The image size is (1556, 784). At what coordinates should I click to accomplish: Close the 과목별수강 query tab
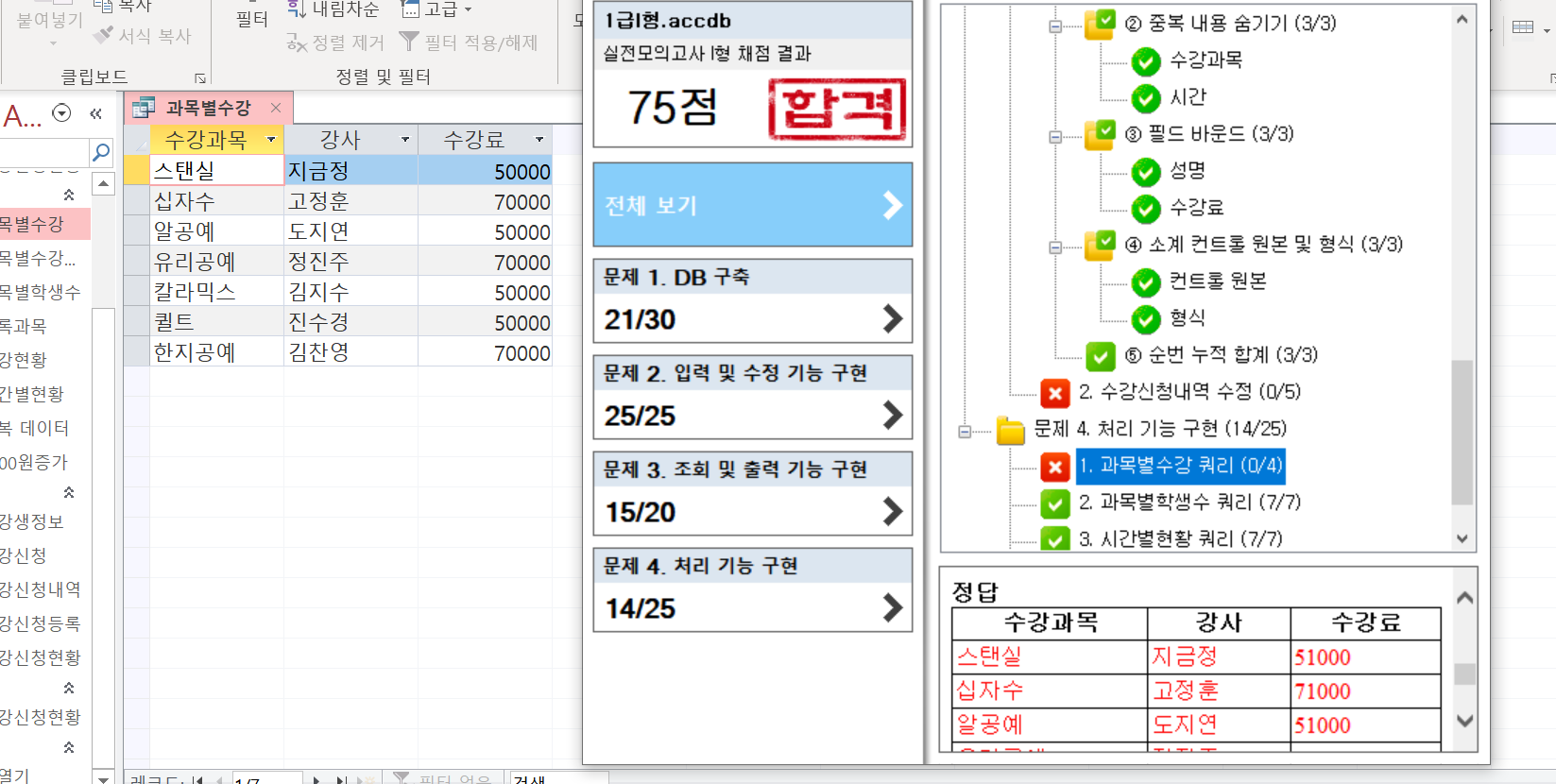tap(276, 108)
